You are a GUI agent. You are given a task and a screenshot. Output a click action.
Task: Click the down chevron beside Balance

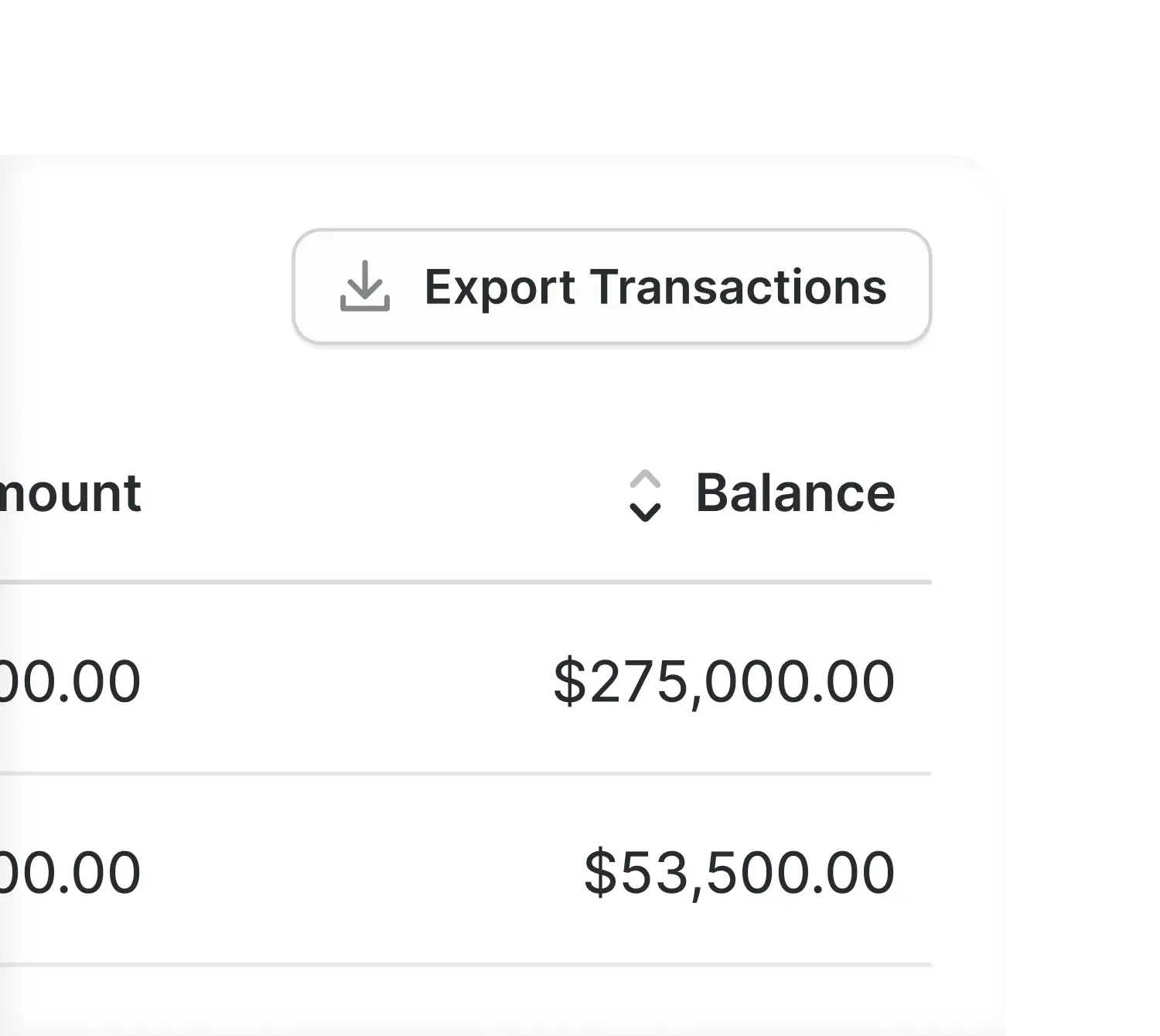645,511
